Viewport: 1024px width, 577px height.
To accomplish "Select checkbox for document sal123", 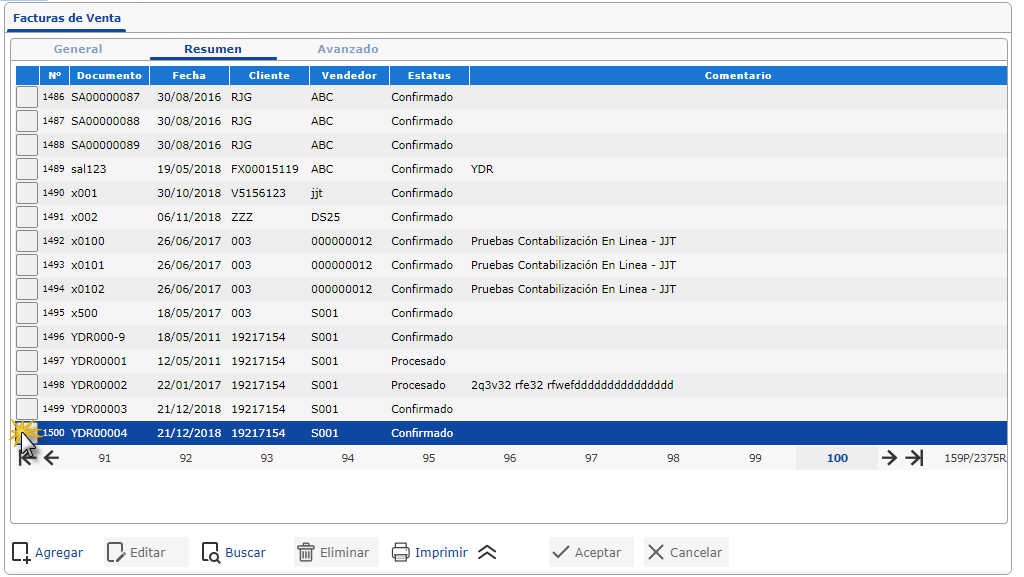I will 27,169.
